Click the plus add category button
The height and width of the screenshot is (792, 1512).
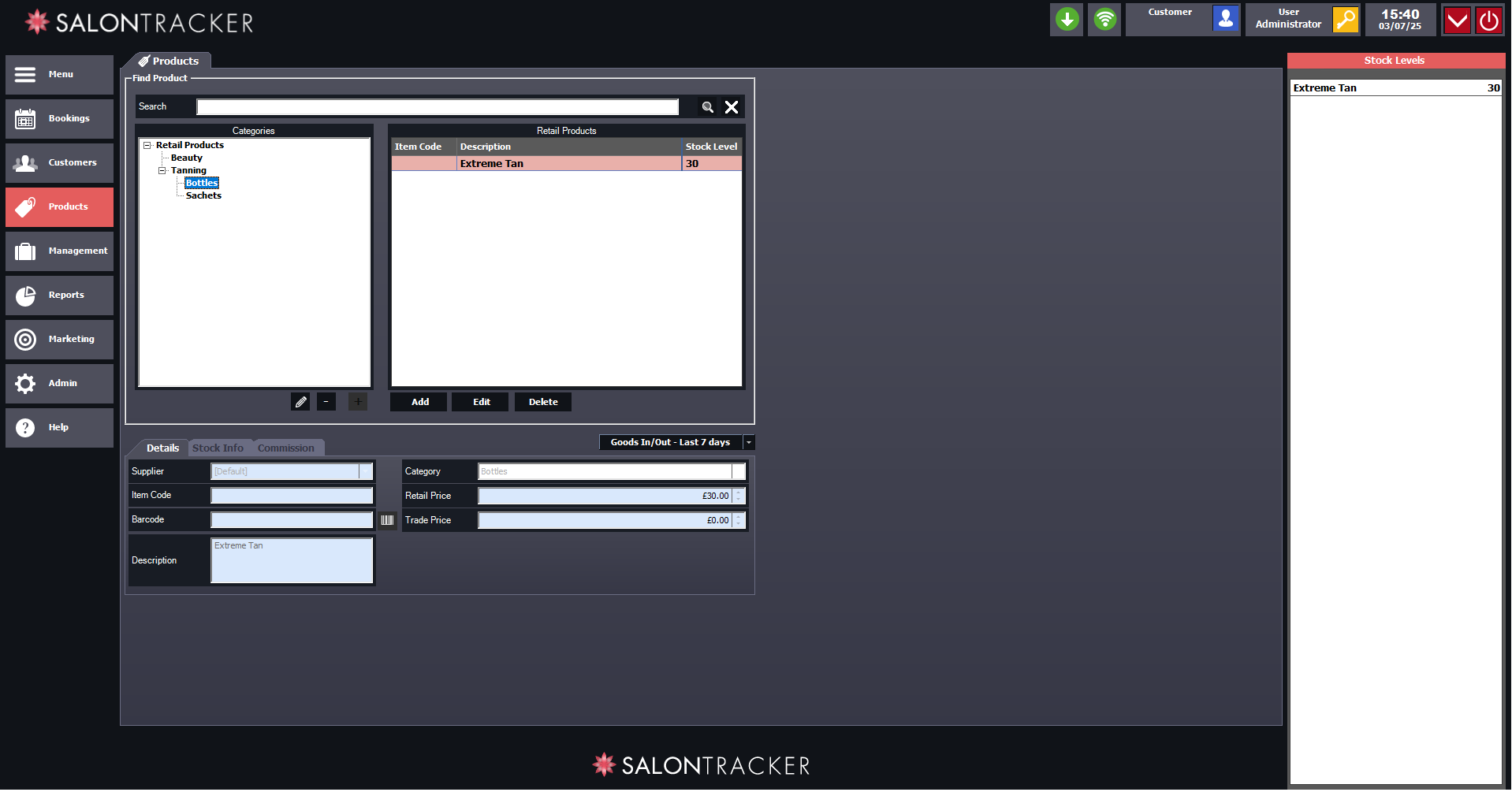(358, 402)
